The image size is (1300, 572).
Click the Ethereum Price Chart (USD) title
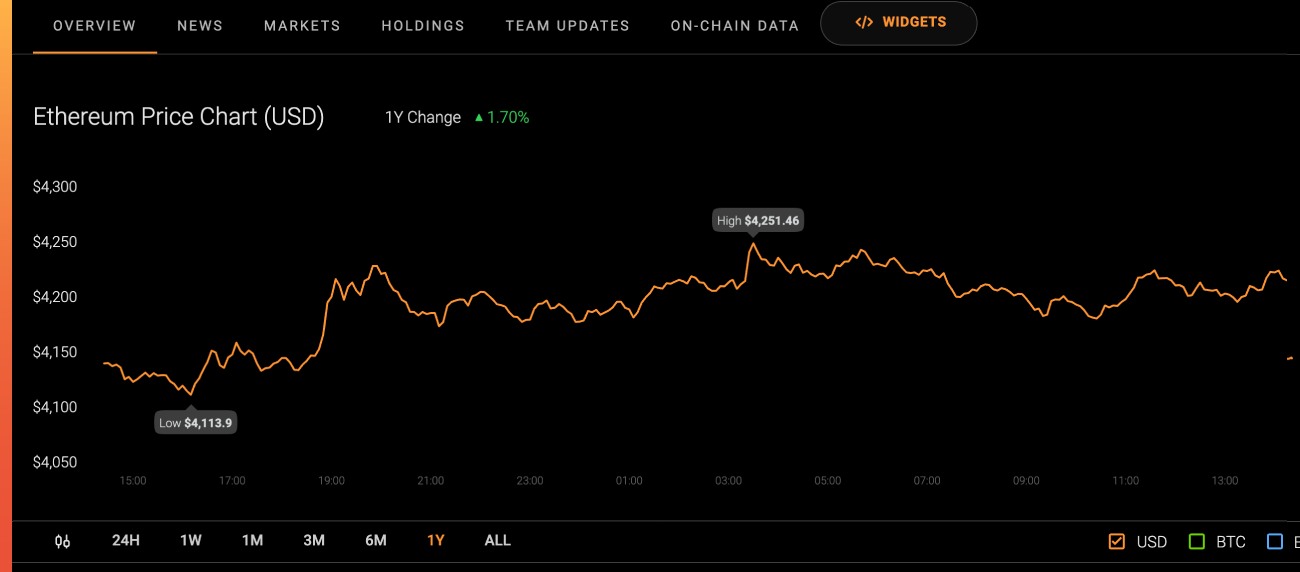(x=179, y=117)
